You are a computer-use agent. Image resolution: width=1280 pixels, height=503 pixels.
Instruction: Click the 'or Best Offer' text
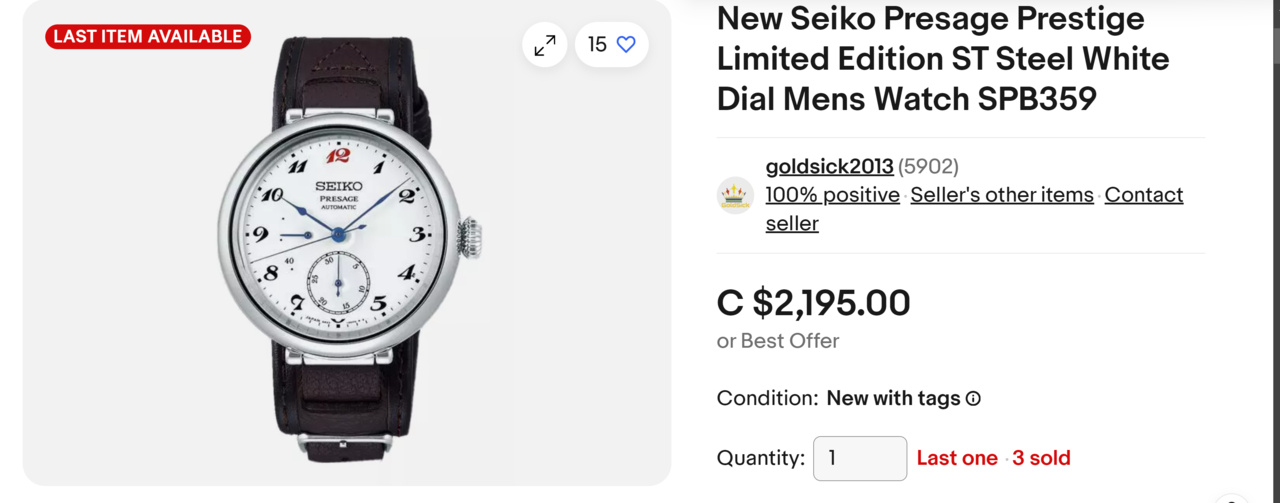tap(778, 341)
